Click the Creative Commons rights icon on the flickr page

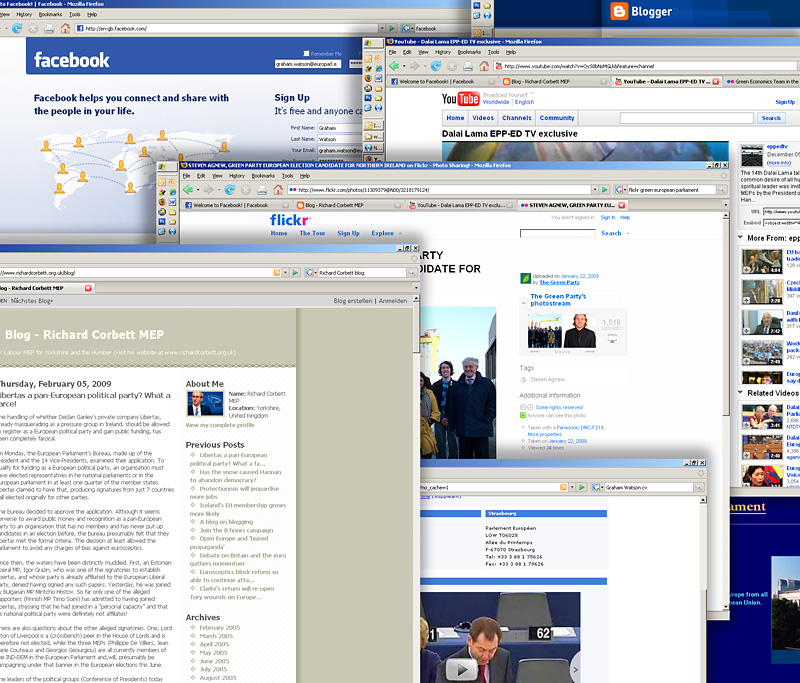(x=524, y=406)
